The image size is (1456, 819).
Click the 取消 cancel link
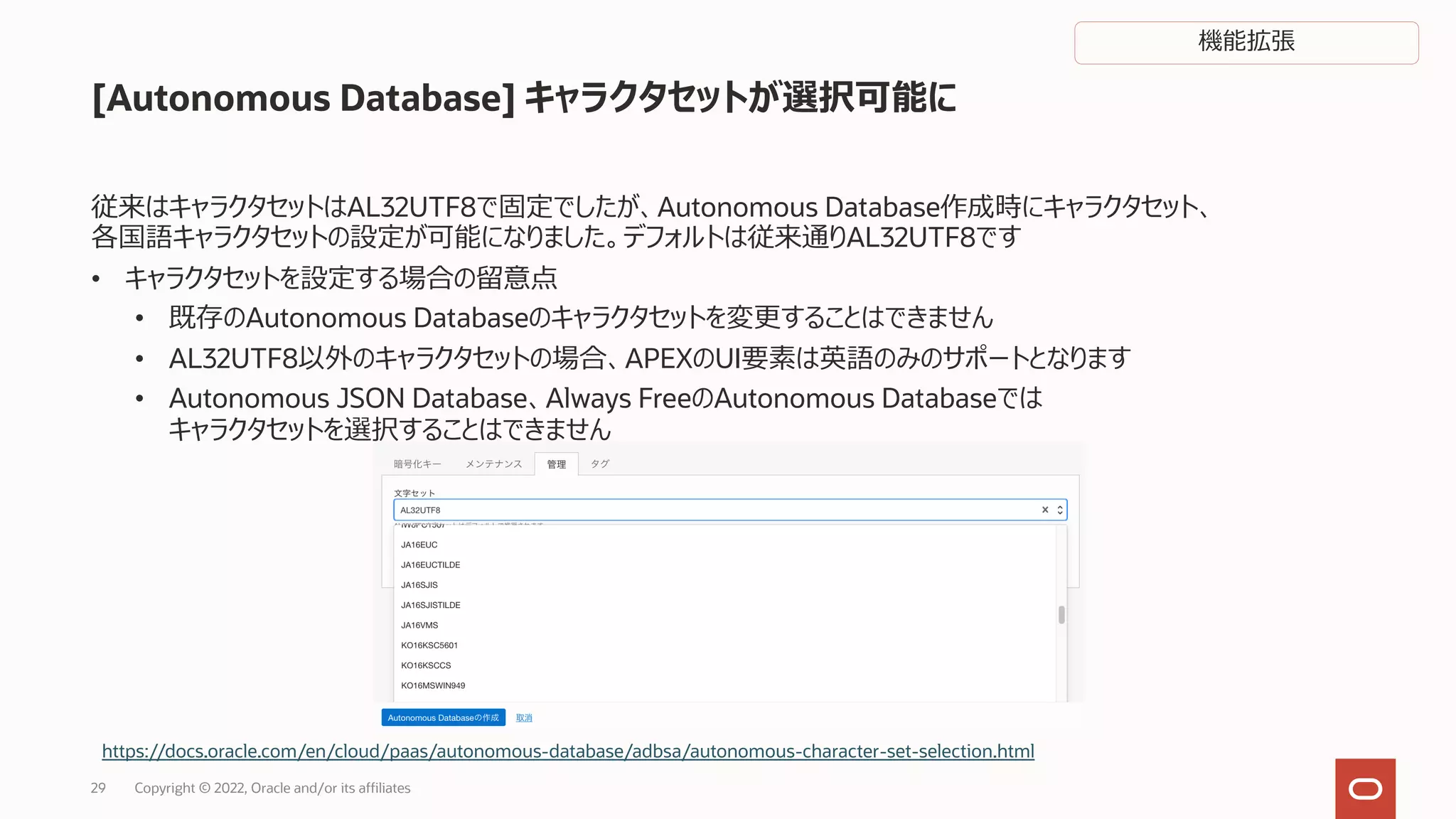[524, 718]
